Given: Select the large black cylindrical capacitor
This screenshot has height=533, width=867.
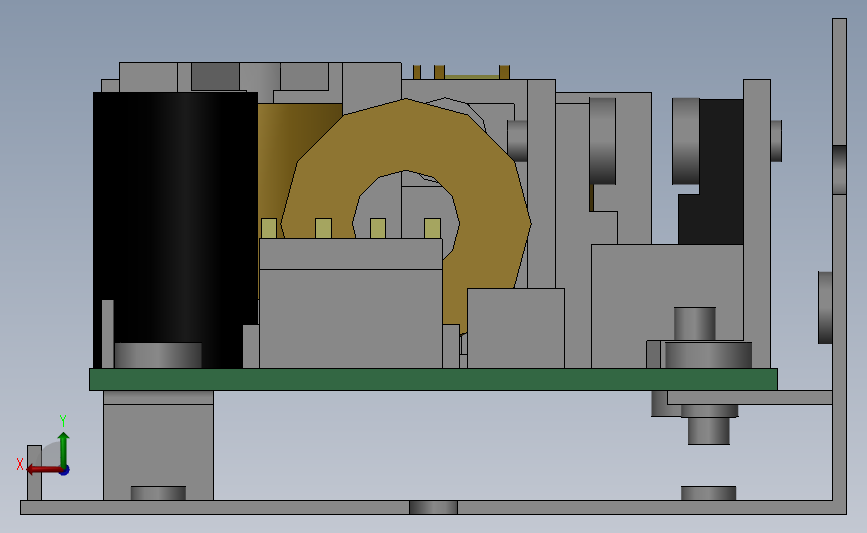Looking at the screenshot, I should [x=175, y=221].
